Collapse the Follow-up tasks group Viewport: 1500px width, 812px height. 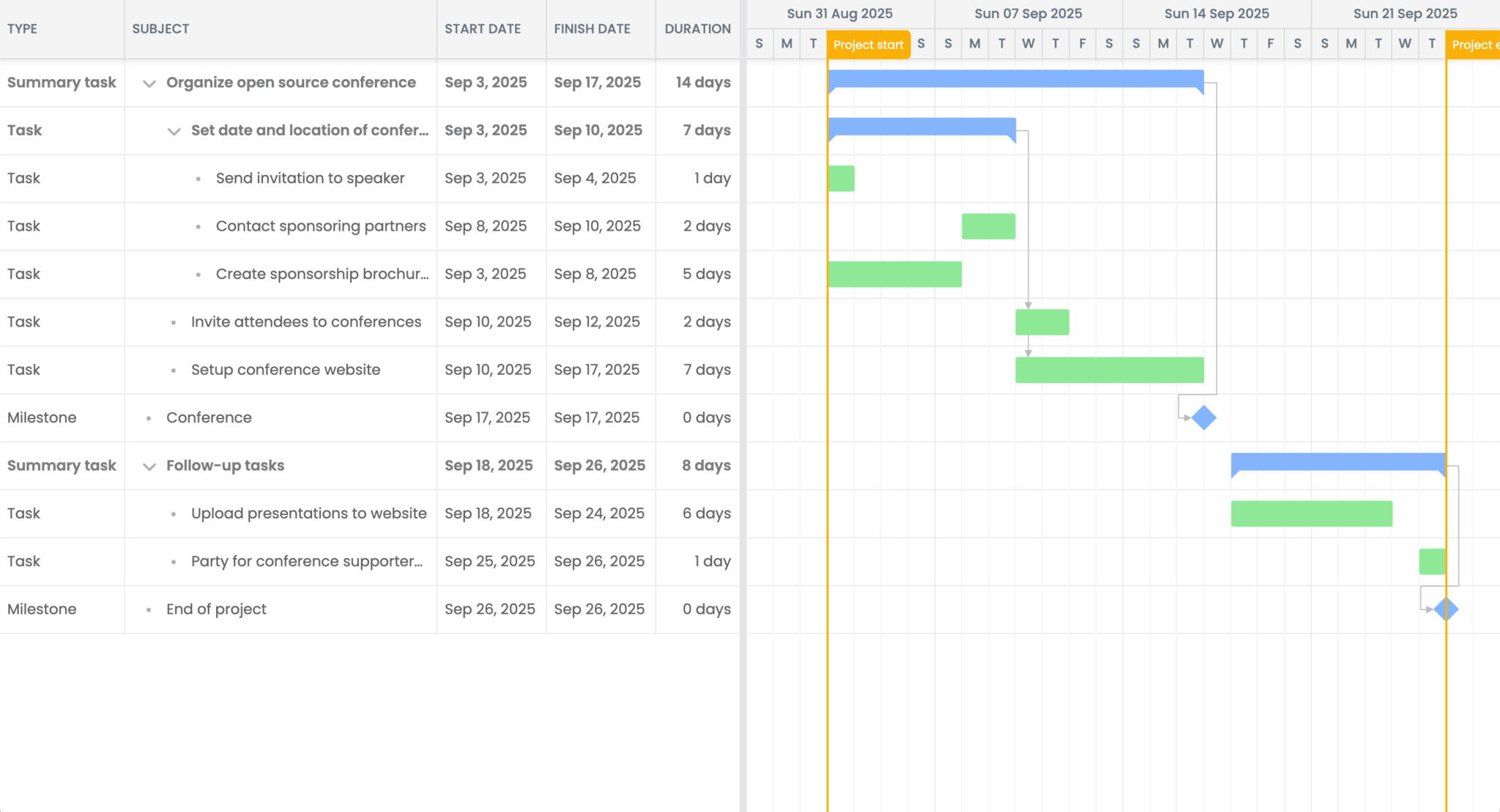[149, 466]
